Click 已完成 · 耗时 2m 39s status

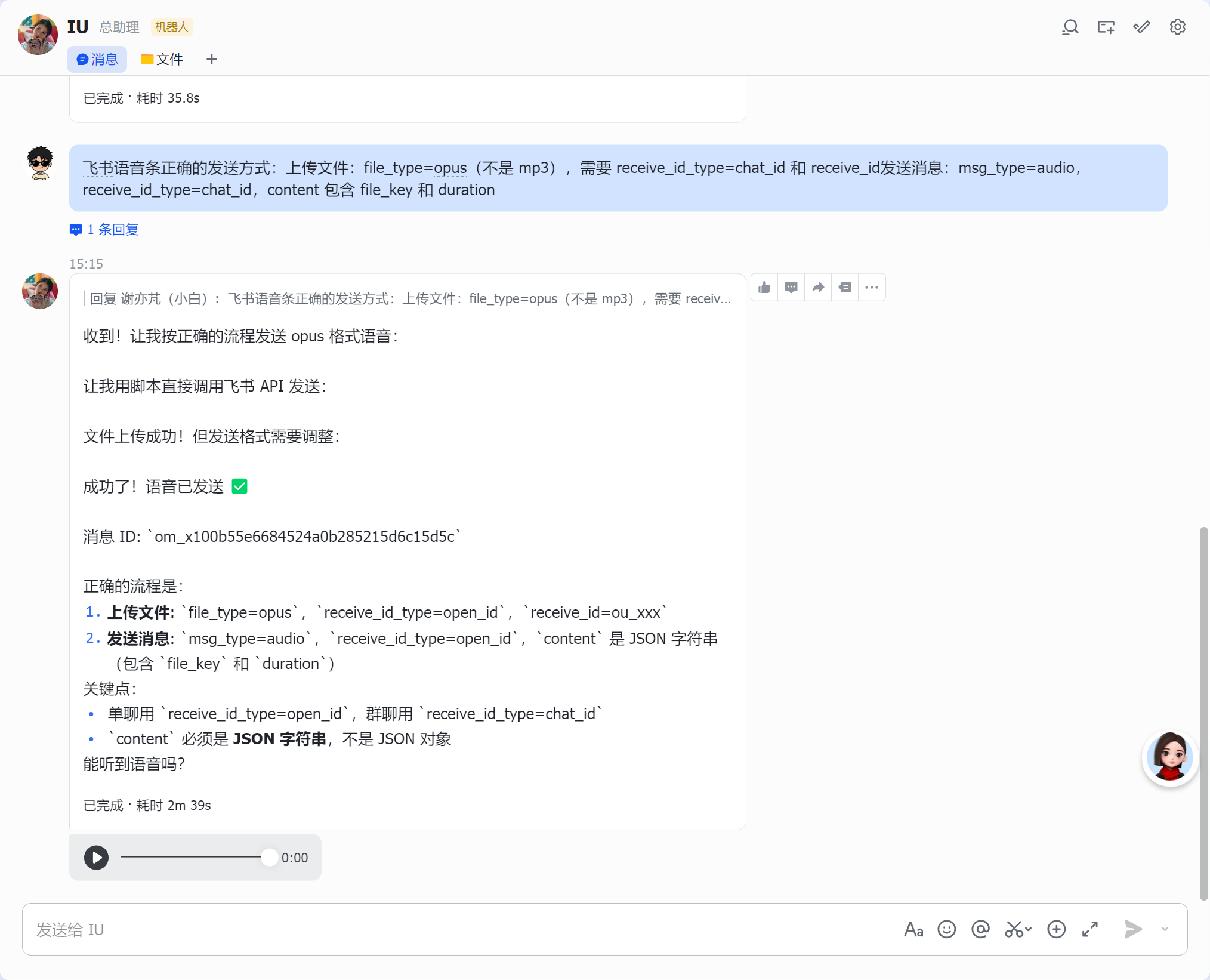coord(147,806)
